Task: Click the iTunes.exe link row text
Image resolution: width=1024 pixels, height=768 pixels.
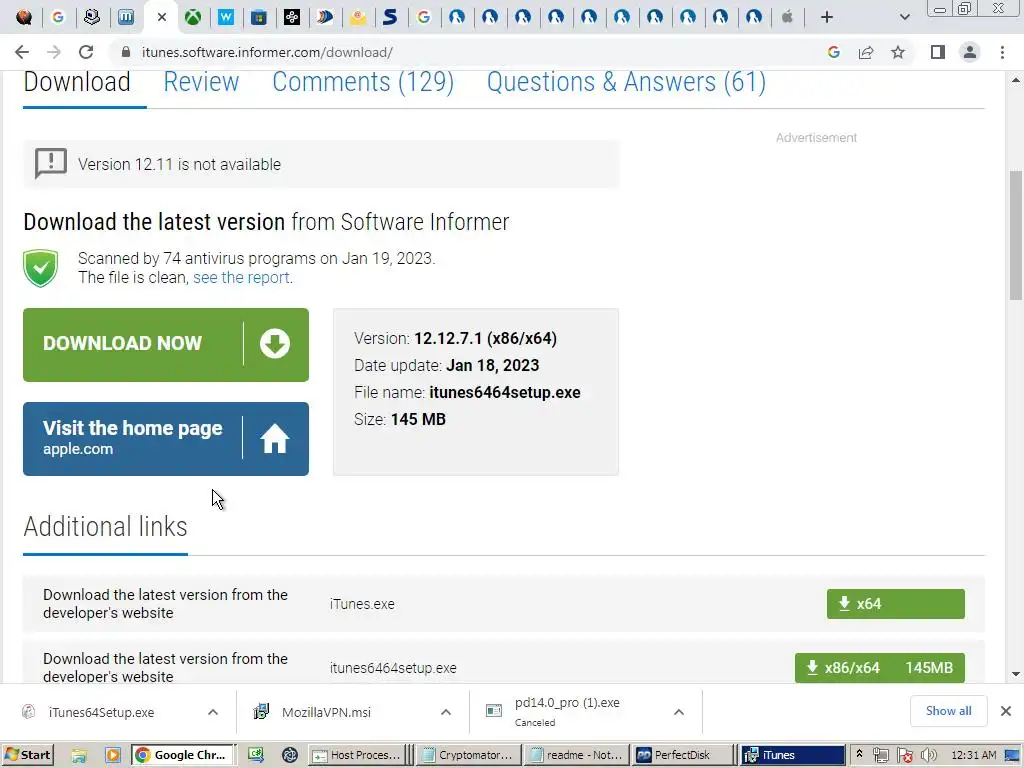Action: [x=362, y=604]
